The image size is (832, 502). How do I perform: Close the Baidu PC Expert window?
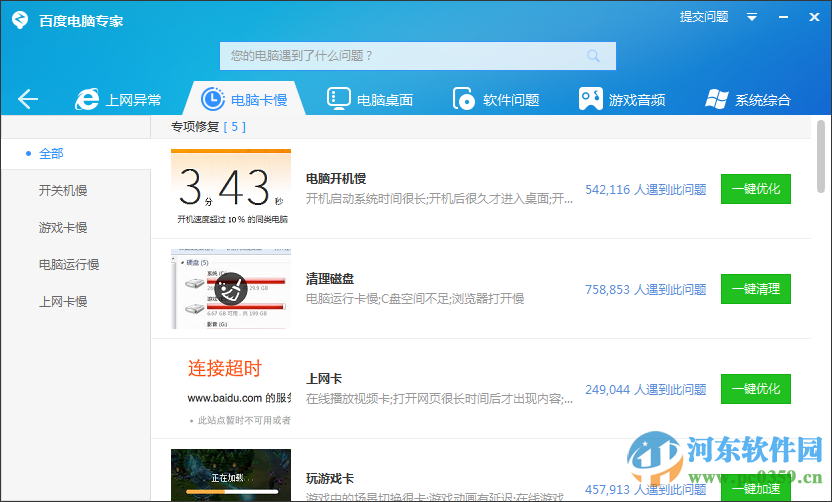click(x=814, y=17)
